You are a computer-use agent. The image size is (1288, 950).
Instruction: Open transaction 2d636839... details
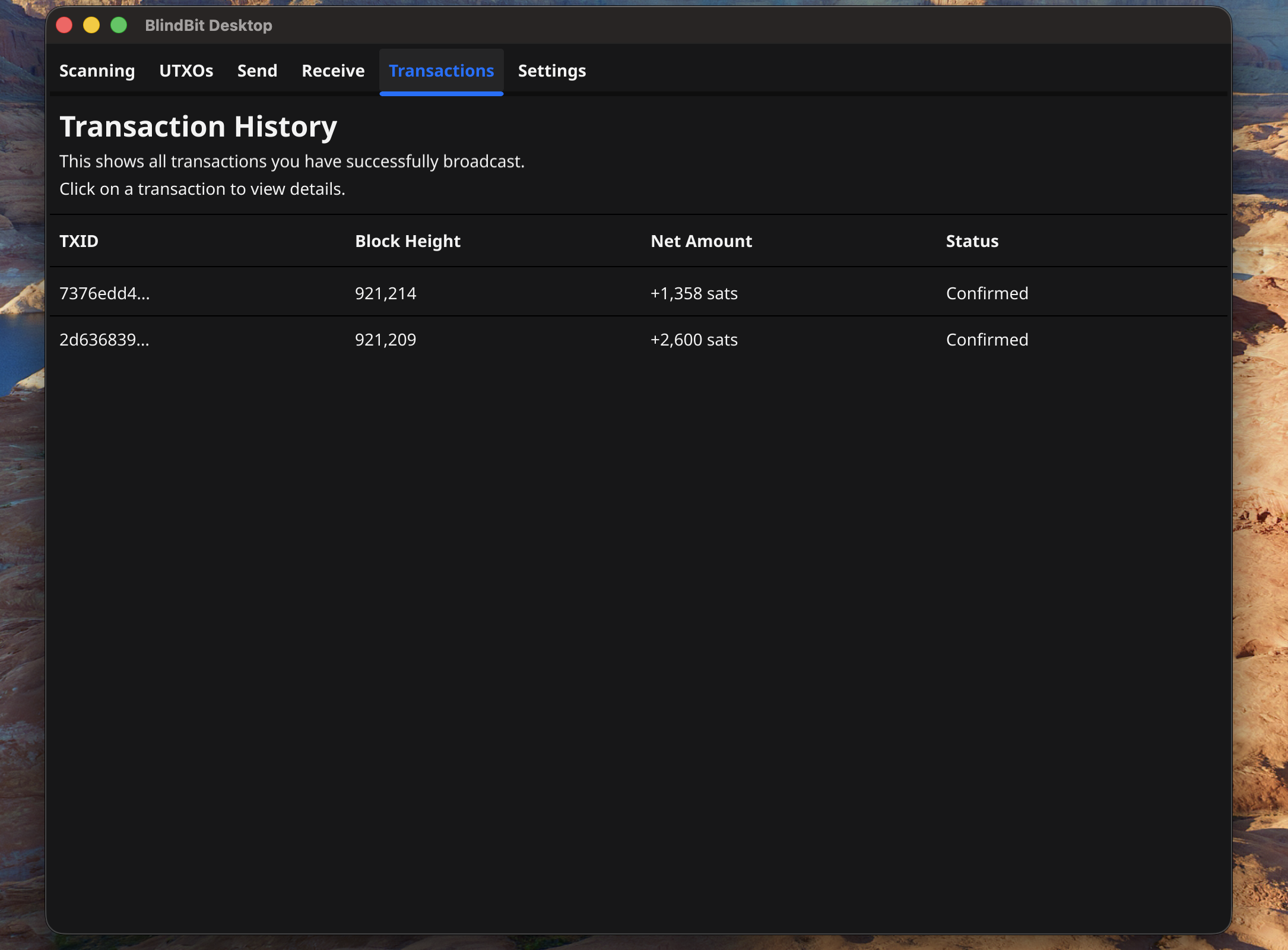[104, 340]
